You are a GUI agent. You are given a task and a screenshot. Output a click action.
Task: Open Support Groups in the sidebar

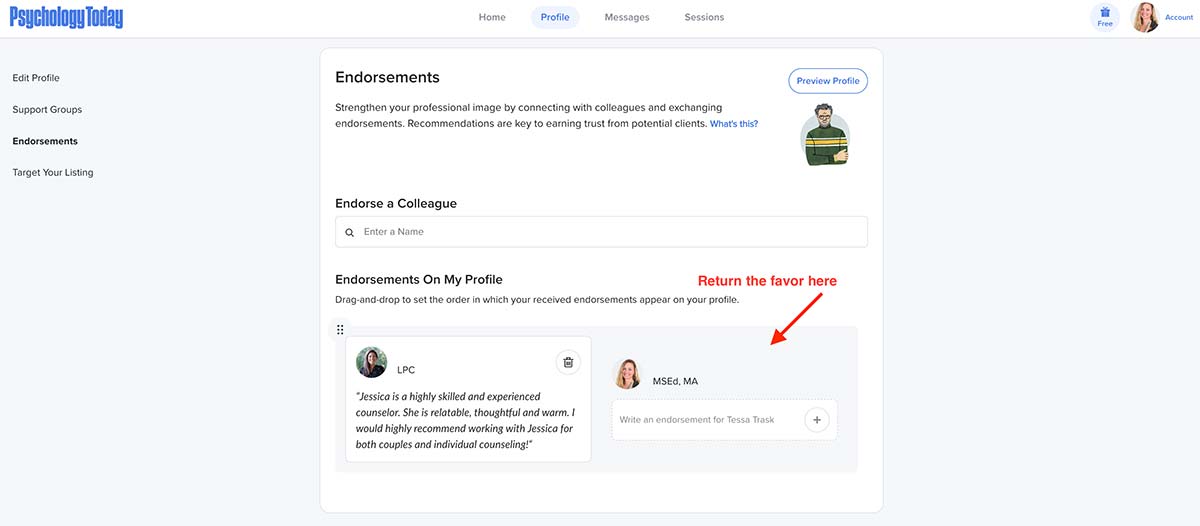click(47, 110)
